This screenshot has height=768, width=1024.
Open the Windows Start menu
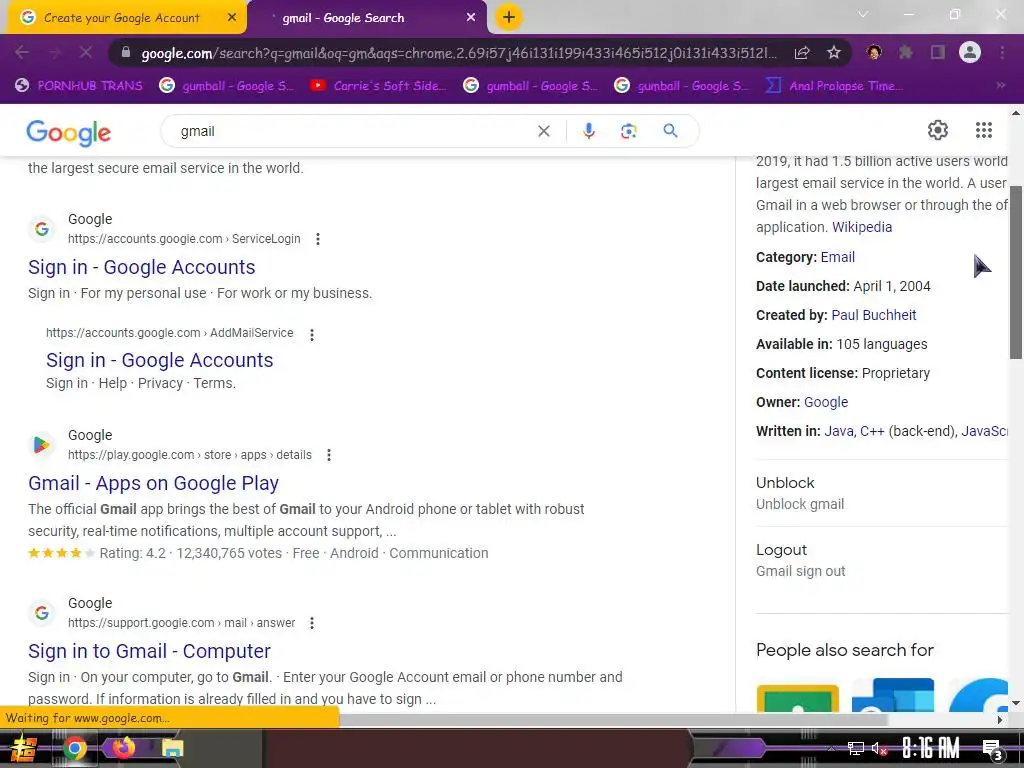[x=24, y=749]
